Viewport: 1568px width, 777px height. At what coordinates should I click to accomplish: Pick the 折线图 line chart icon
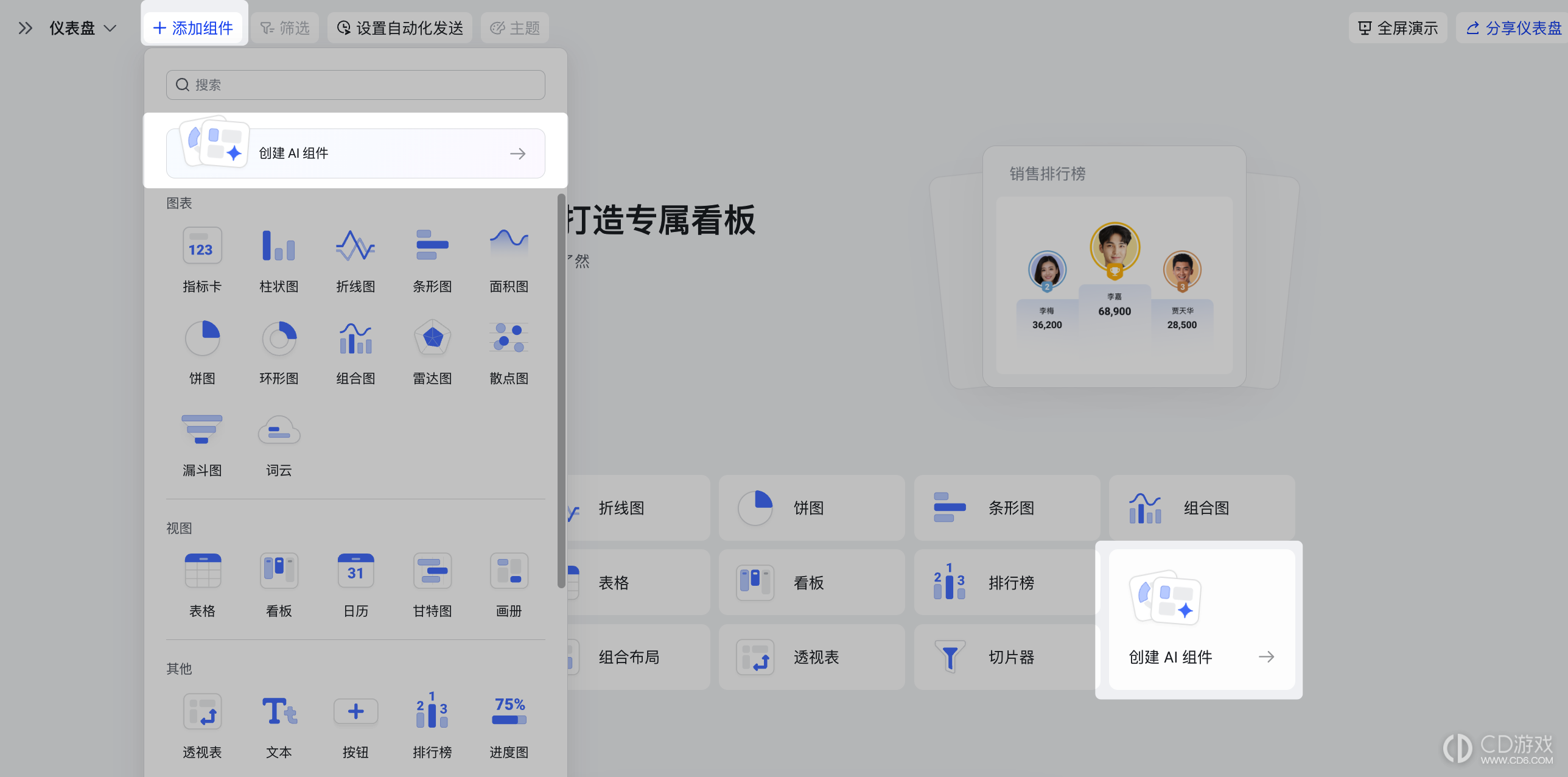pos(355,245)
